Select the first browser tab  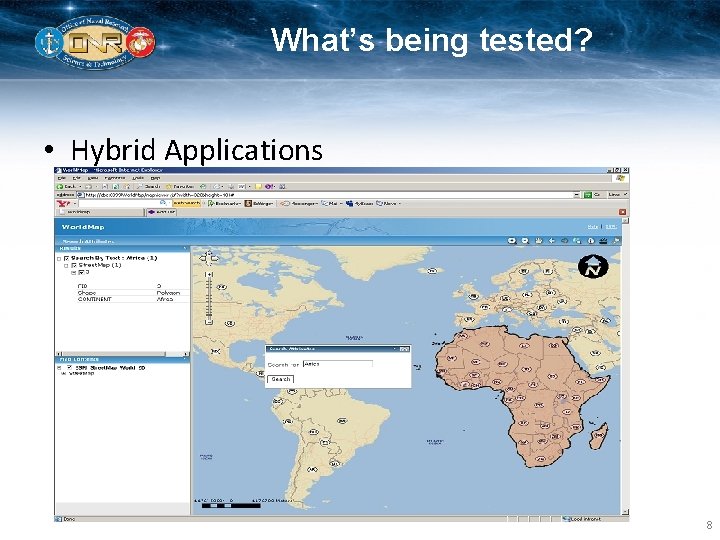tap(100, 212)
